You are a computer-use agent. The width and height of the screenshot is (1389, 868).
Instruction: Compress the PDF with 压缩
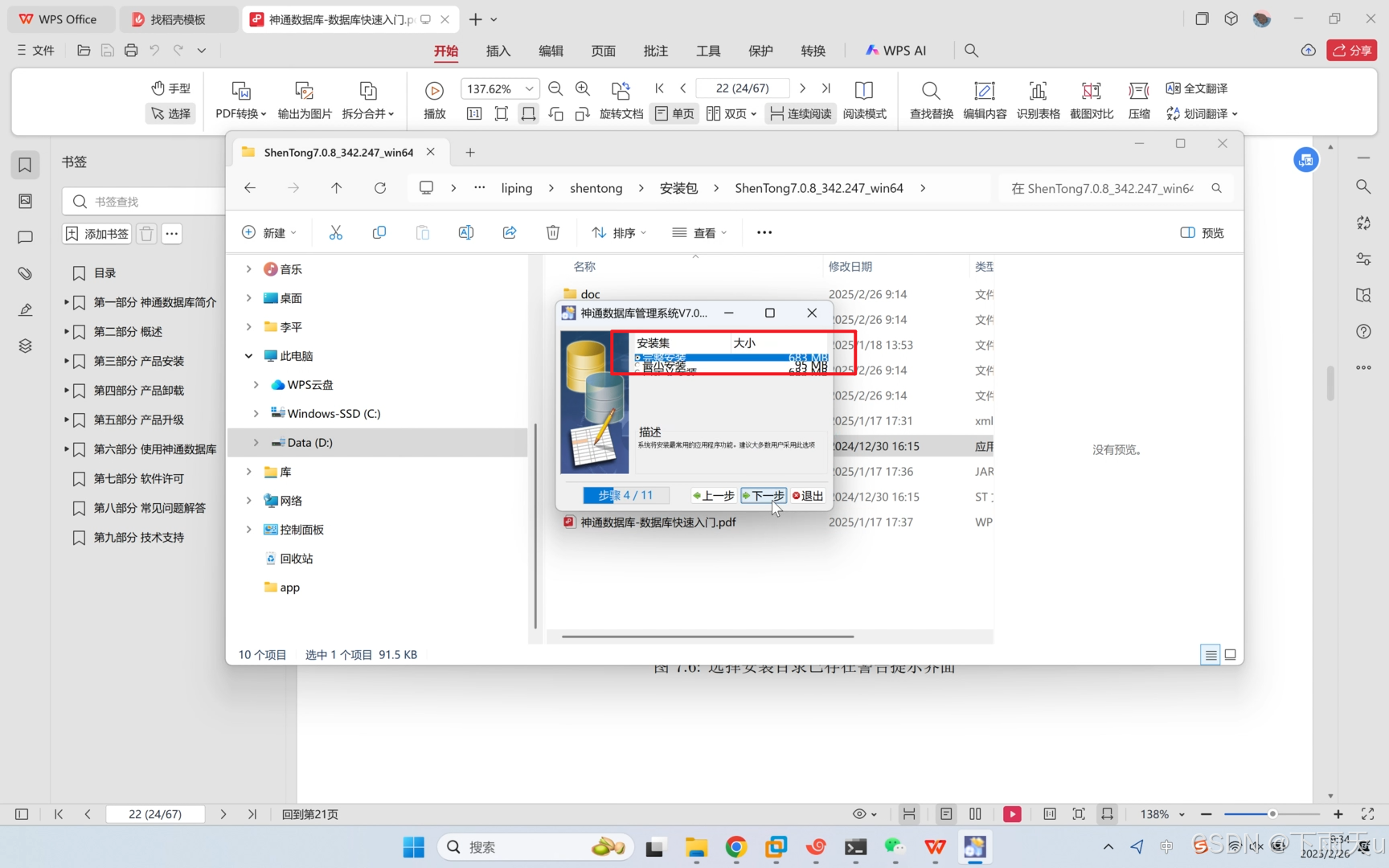(x=1139, y=100)
